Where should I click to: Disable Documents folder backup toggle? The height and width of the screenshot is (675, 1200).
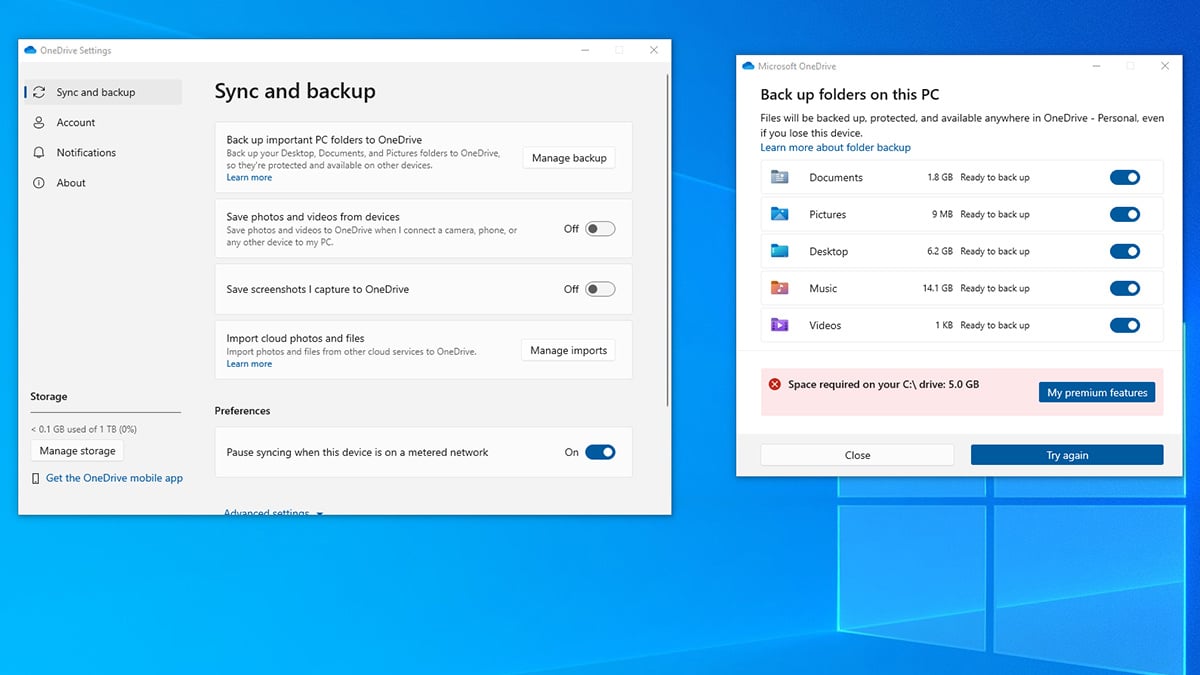tap(1125, 177)
